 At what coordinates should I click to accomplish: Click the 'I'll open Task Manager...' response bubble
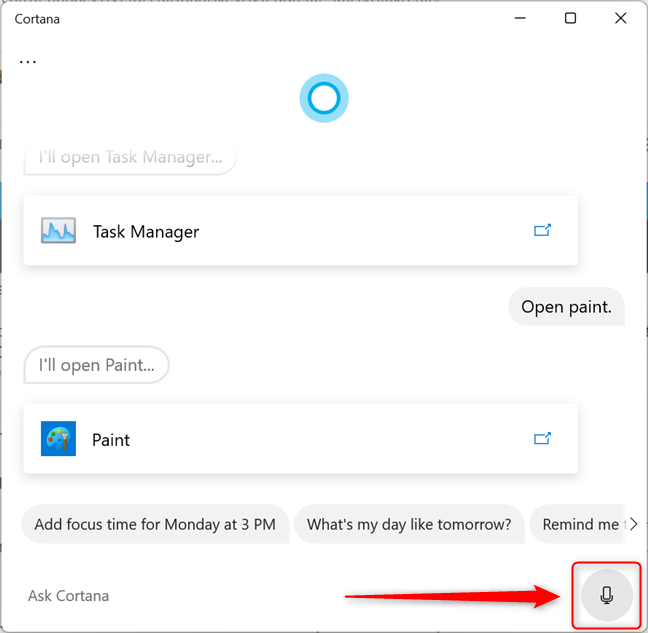pos(130,157)
